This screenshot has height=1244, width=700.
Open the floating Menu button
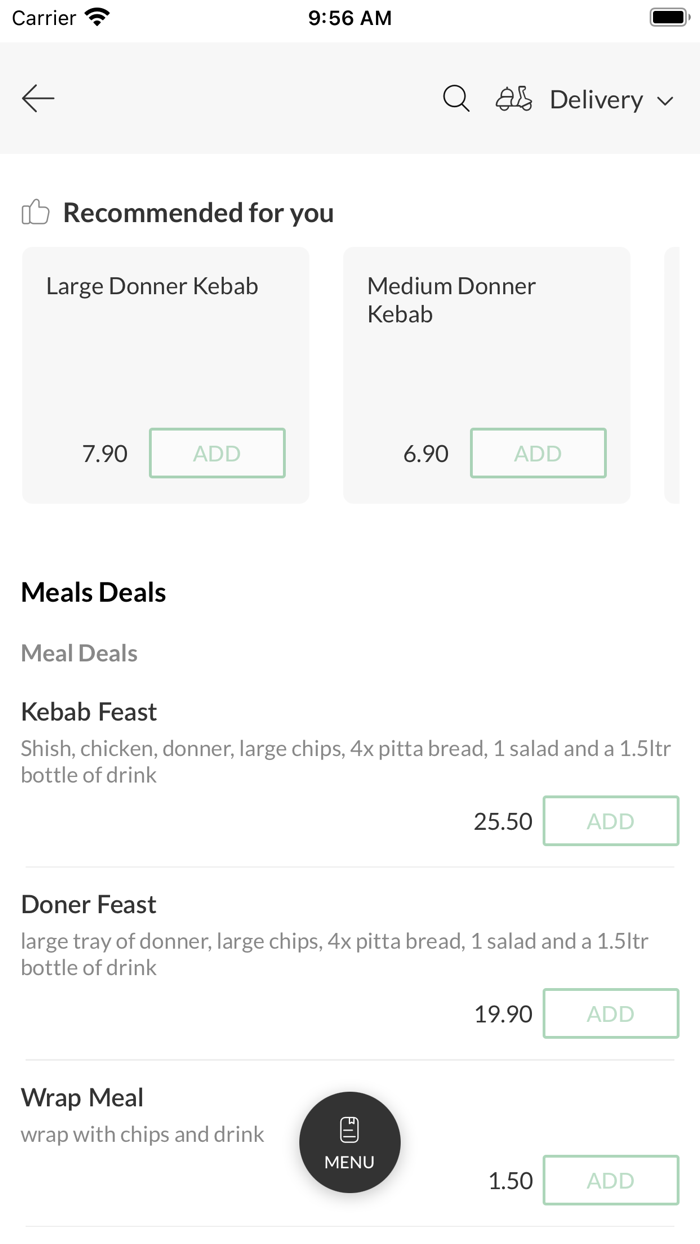coord(350,1142)
